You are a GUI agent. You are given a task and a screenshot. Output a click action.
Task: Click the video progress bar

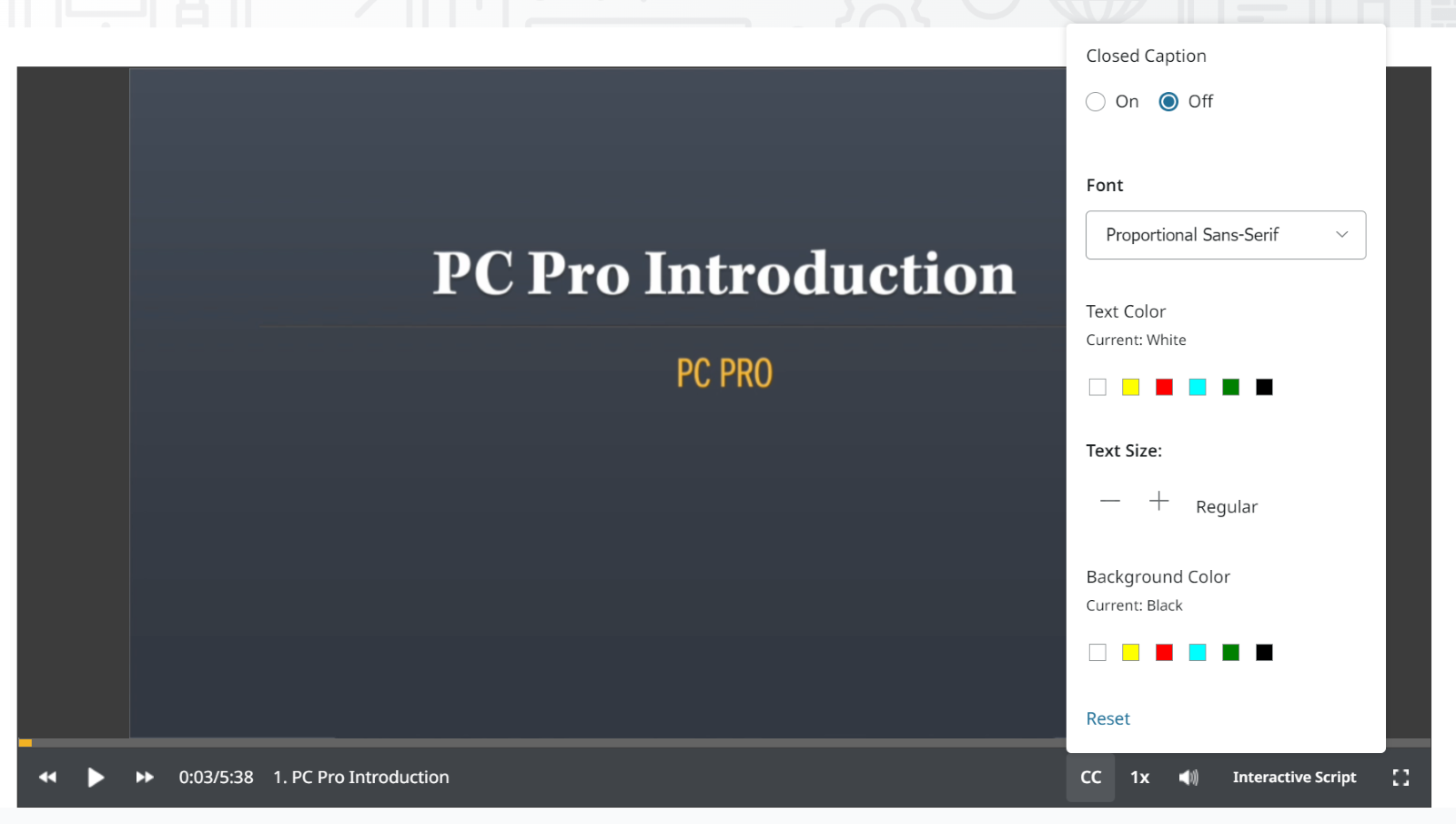click(x=546, y=743)
